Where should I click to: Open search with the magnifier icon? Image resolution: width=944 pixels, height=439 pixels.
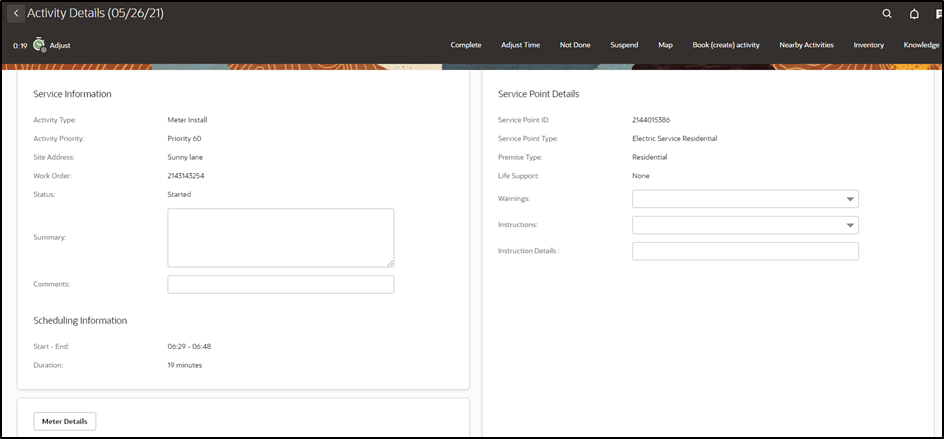[x=887, y=14]
